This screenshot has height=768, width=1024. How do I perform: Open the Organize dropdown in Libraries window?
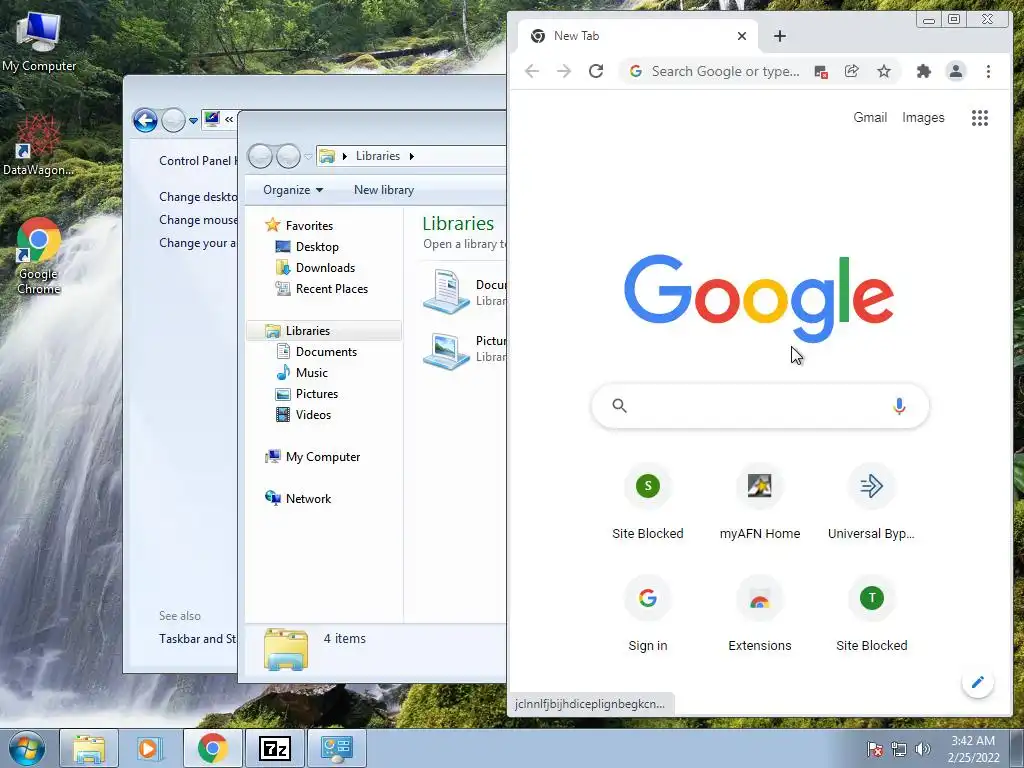click(x=293, y=190)
